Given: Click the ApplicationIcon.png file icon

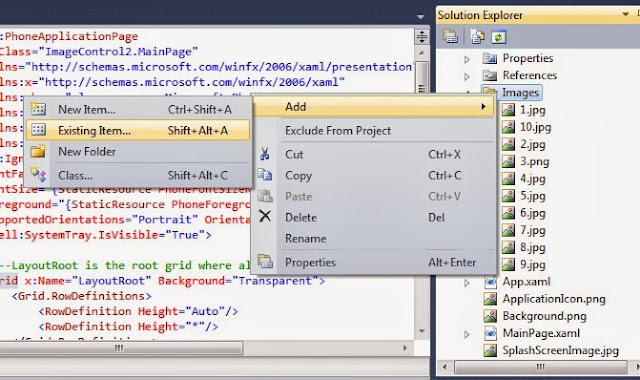Looking at the screenshot, I should [490, 299].
